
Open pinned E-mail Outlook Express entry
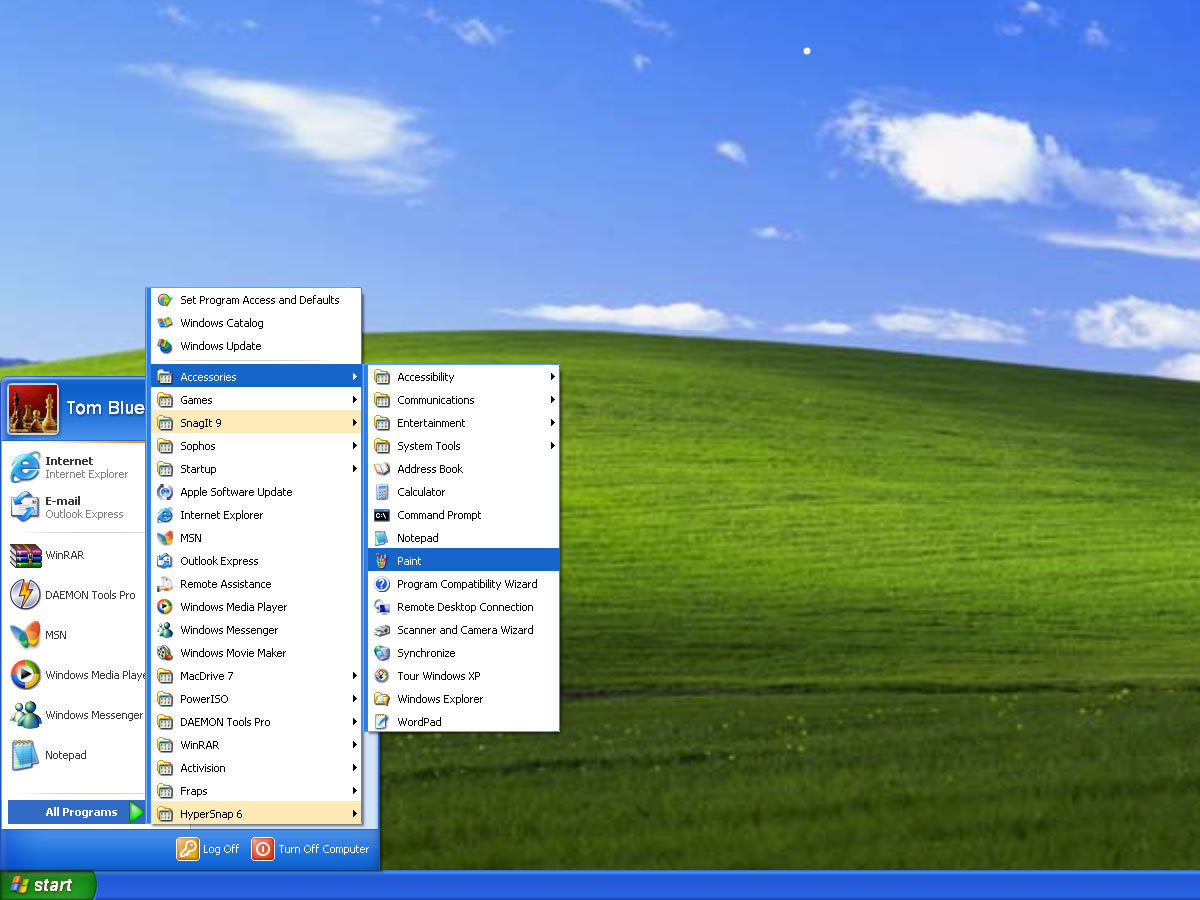pos(76,507)
